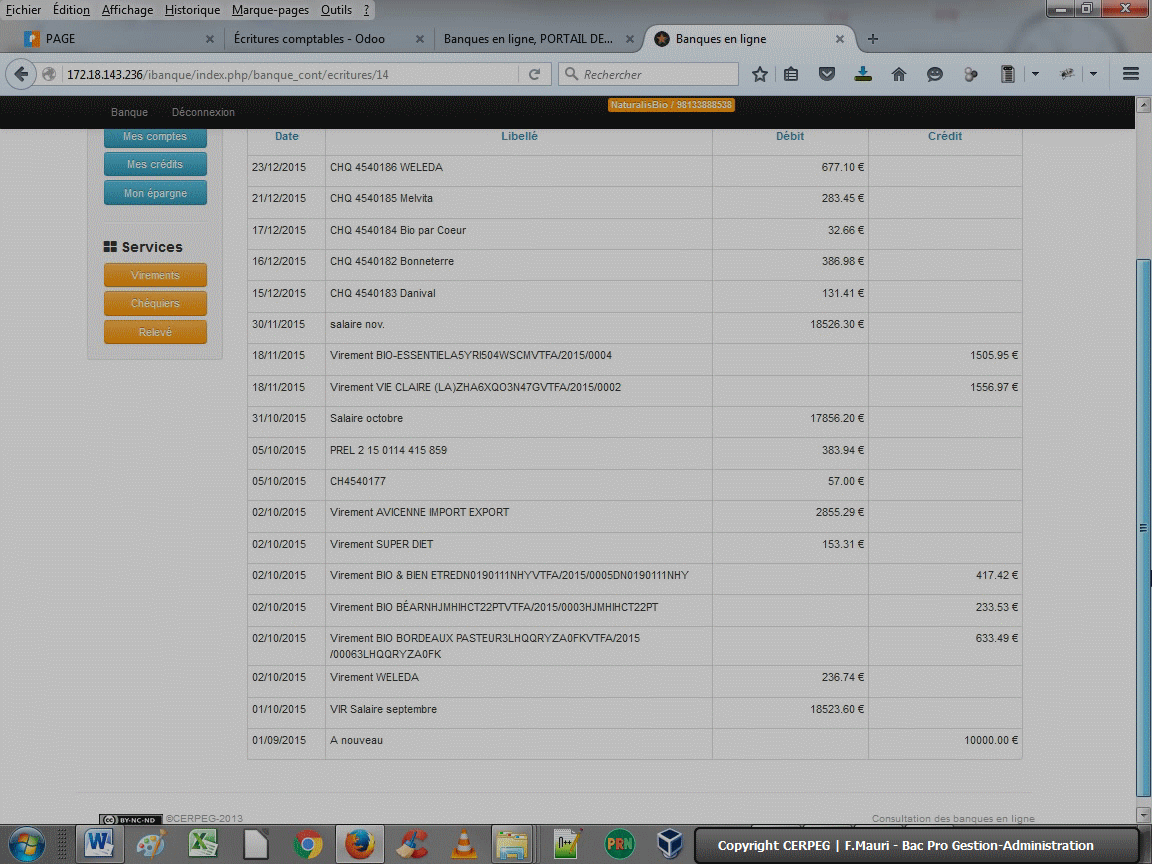Click the Chéquiers service button
Image resolution: width=1152 pixels, height=864 pixels.
(155, 303)
